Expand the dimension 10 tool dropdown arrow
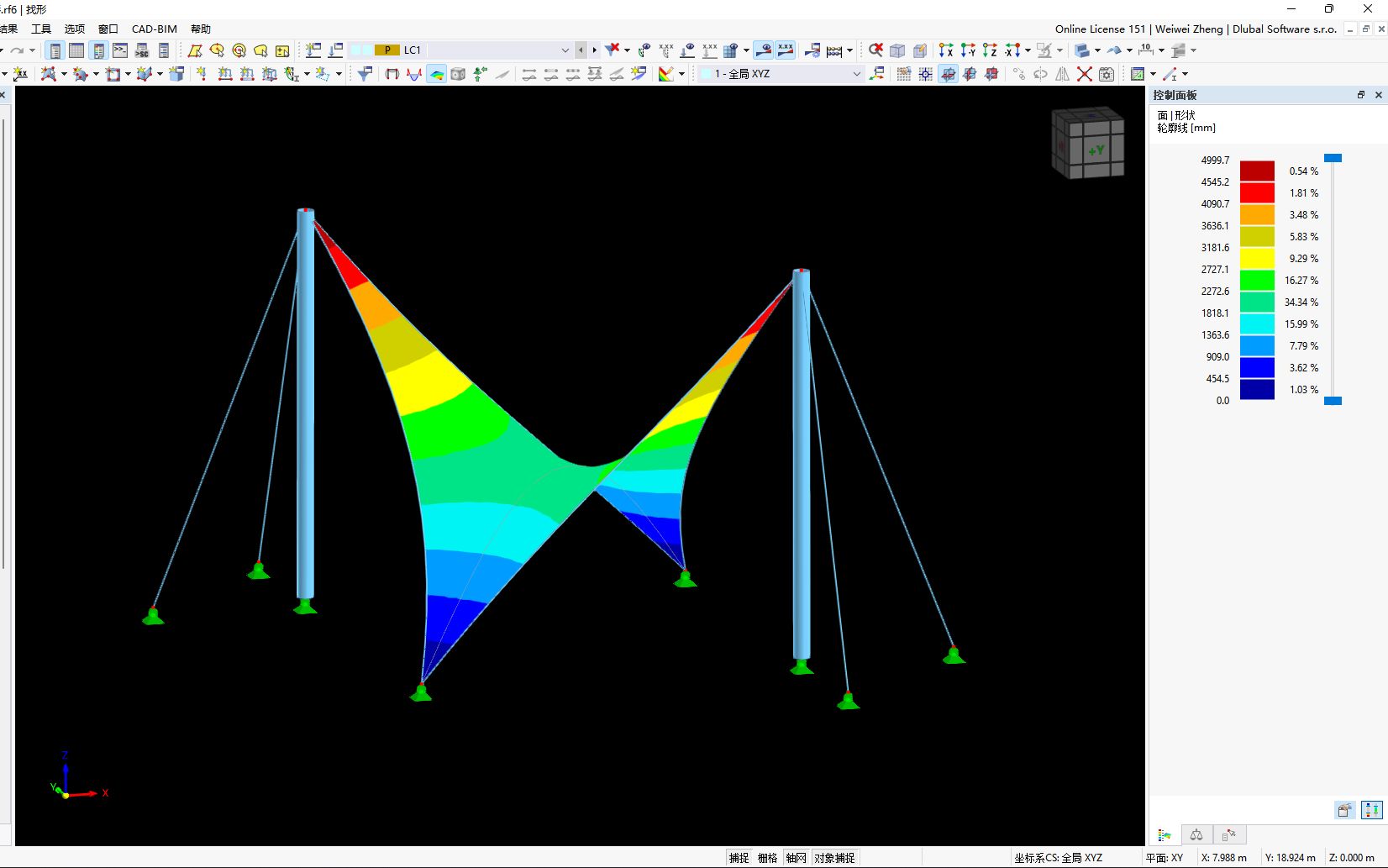 point(1162,50)
